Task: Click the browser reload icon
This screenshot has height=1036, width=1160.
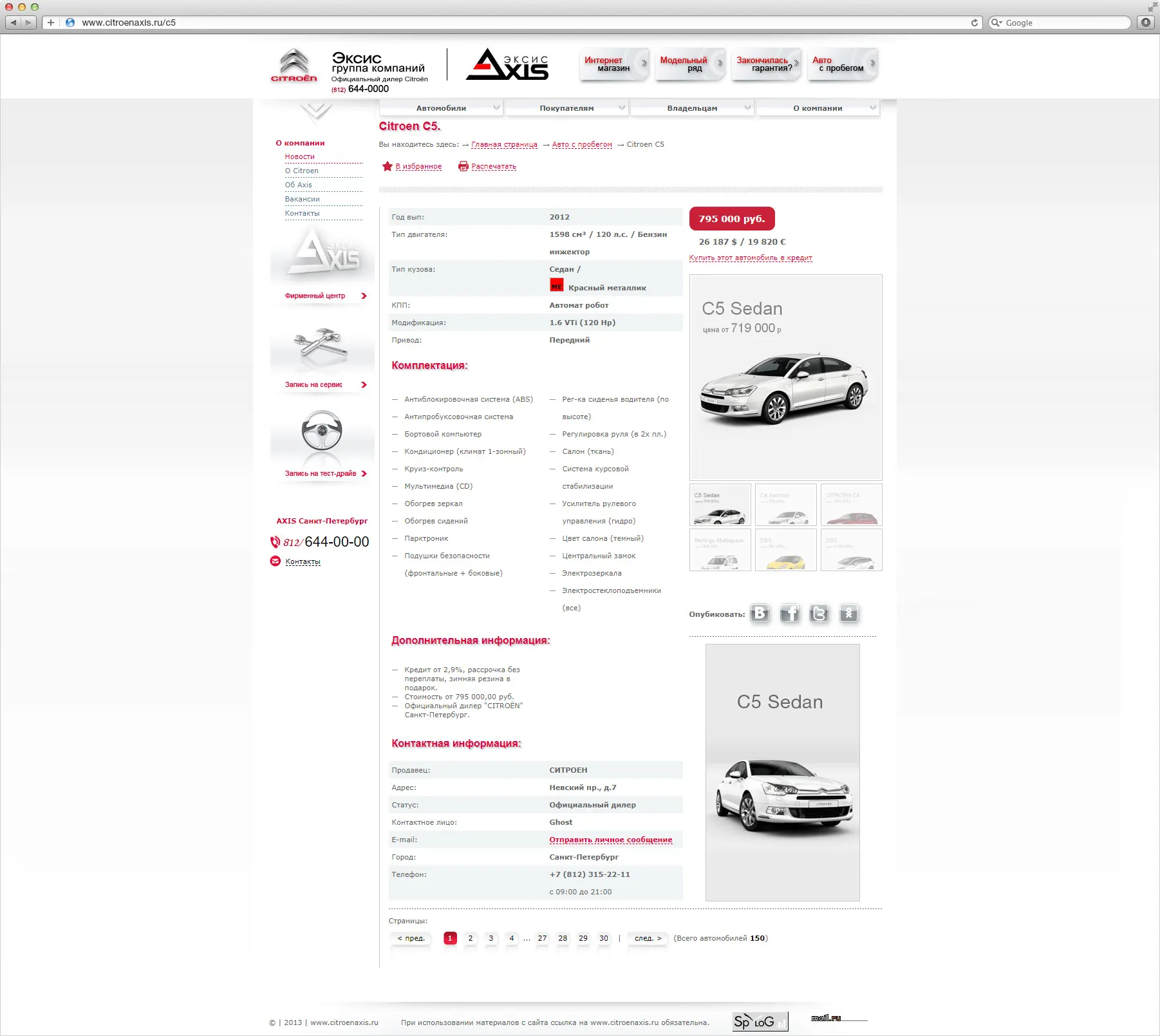Action: [975, 23]
